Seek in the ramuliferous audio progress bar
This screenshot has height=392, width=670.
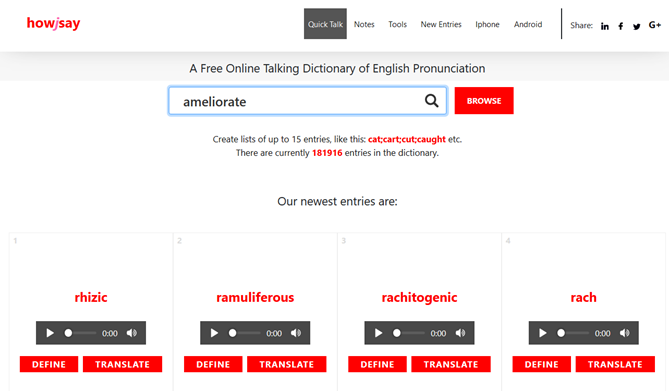(245, 333)
